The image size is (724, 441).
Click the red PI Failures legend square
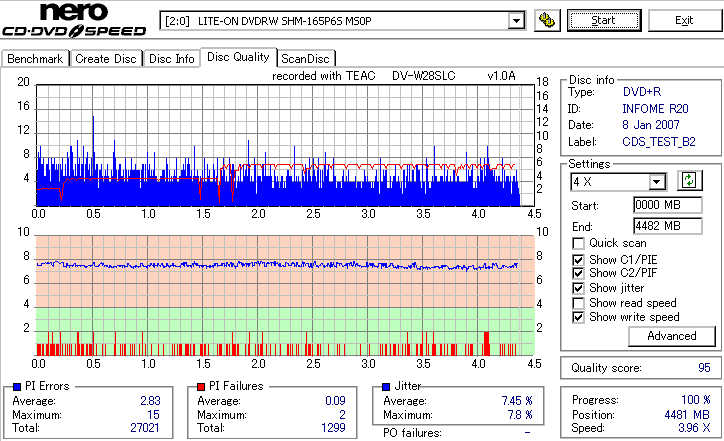201,387
